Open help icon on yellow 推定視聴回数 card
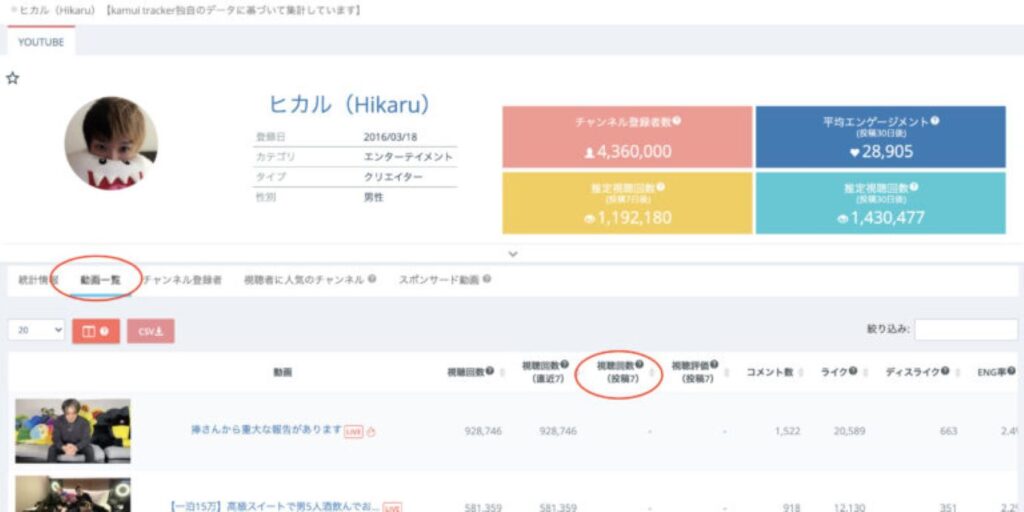This screenshot has height=512, width=1024. point(660,187)
